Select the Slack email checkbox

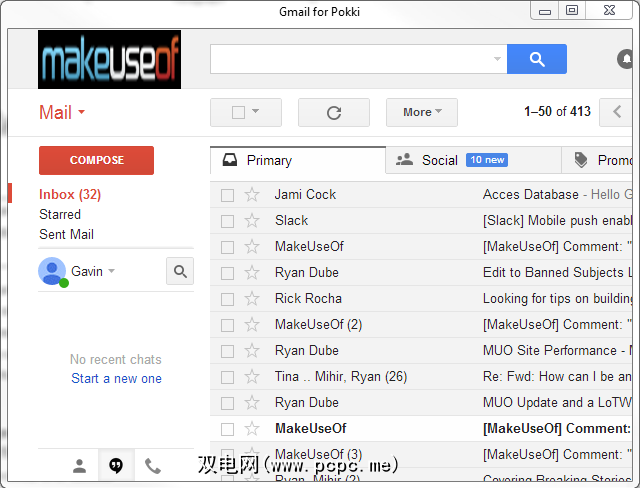pos(227,222)
